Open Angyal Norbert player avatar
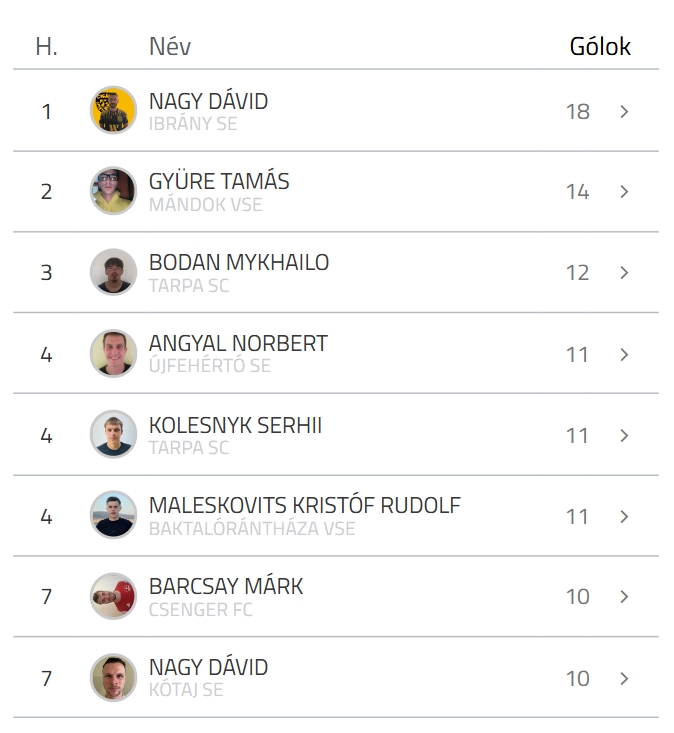The height and width of the screenshot is (733, 674). (113, 353)
